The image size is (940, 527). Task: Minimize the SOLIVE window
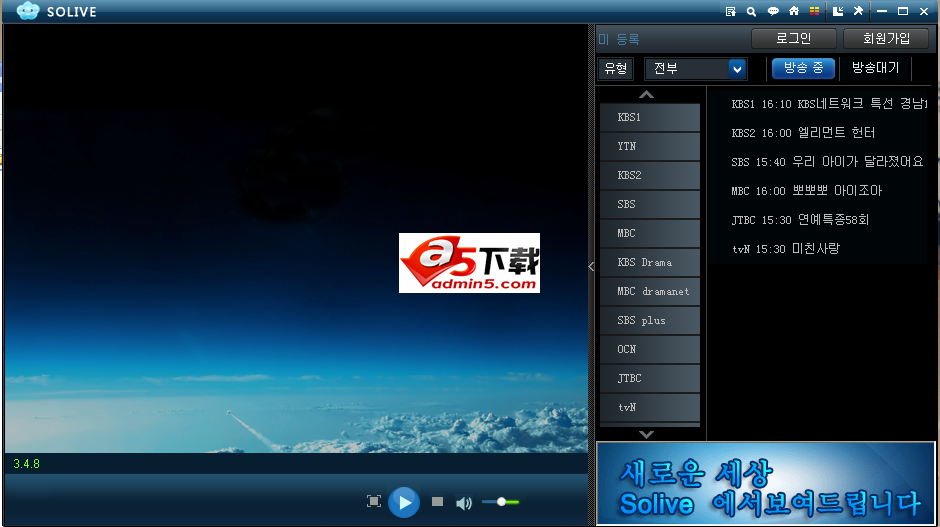(882, 11)
